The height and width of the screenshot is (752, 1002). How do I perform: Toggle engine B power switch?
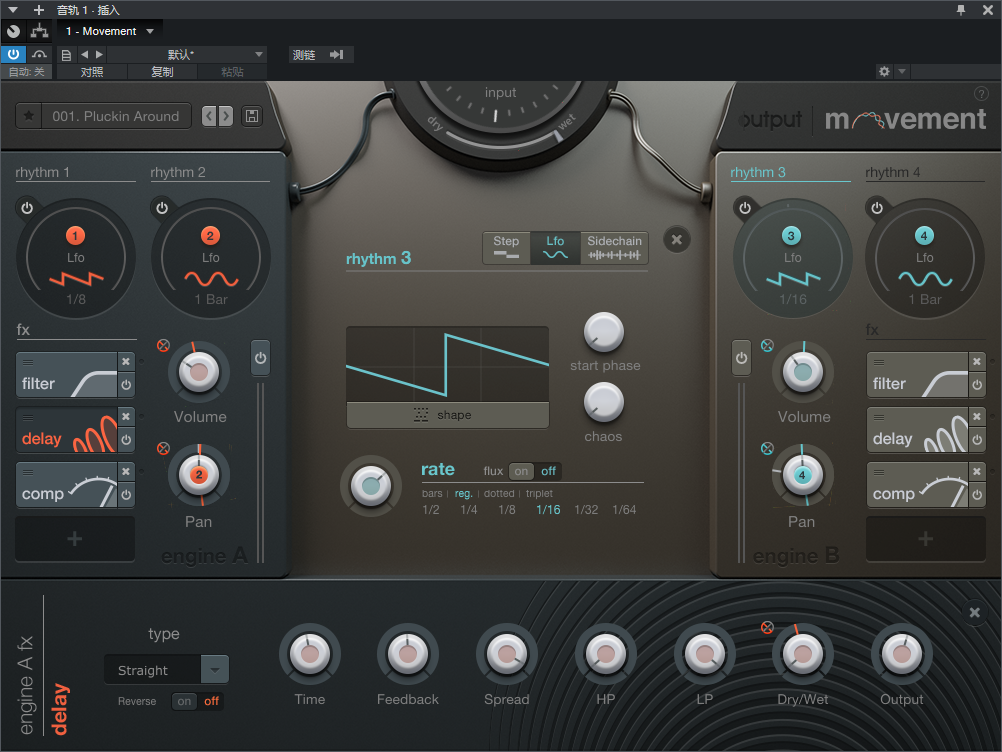coord(741,358)
